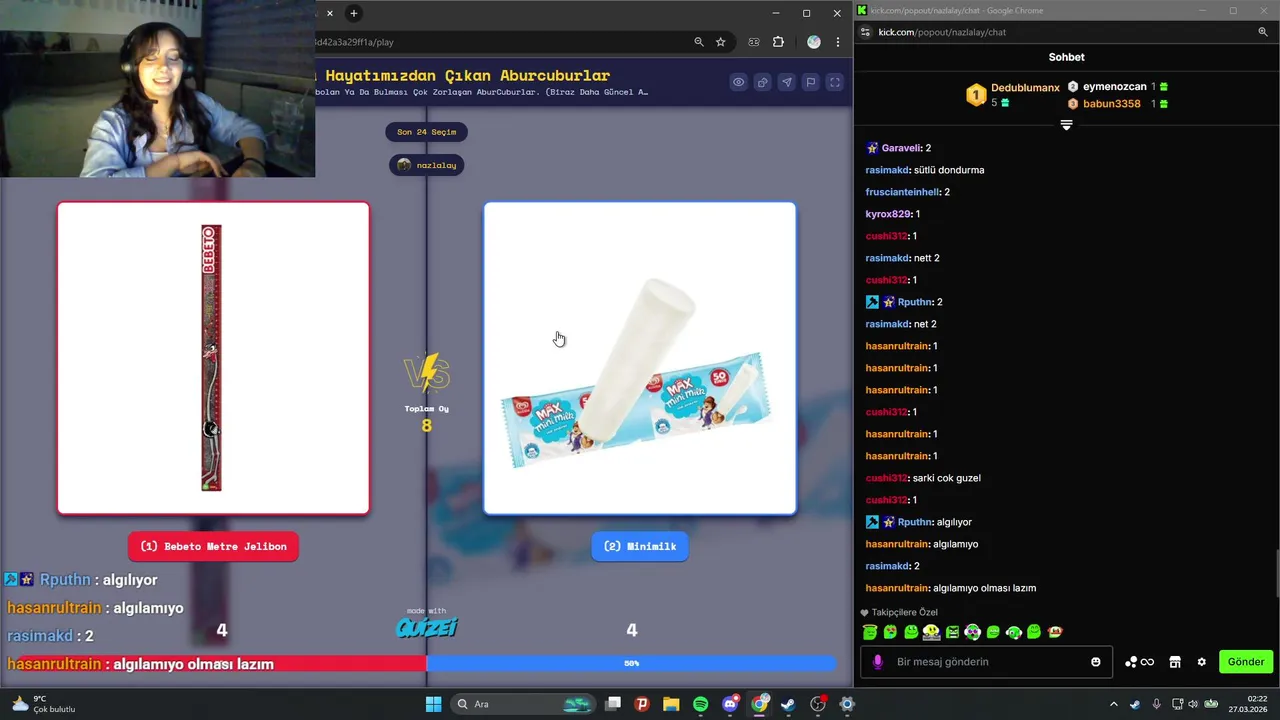Viewport: 1280px width, 720px height.
Task: Vote for the Bebeto Metre Jelibon image
Action: pyautogui.click(x=213, y=358)
